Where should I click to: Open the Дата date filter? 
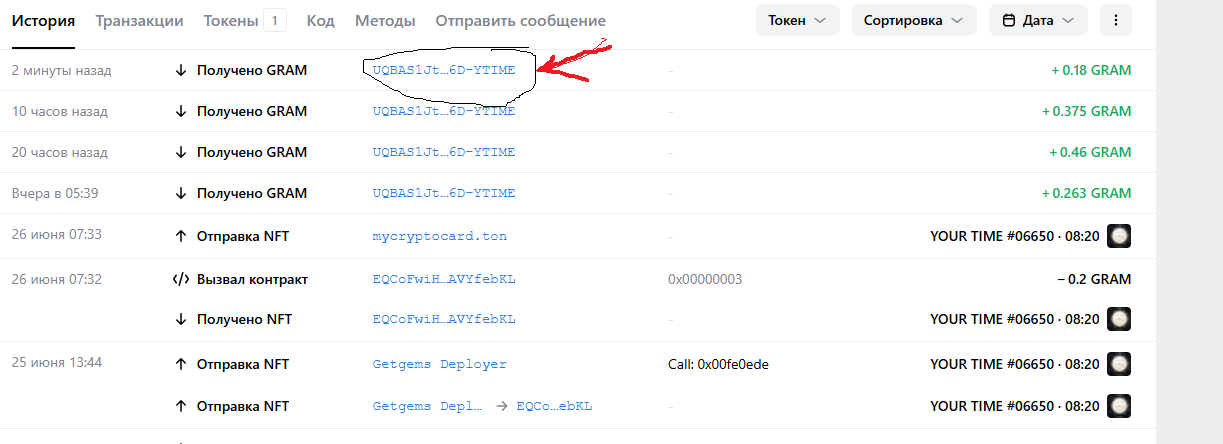1038,20
